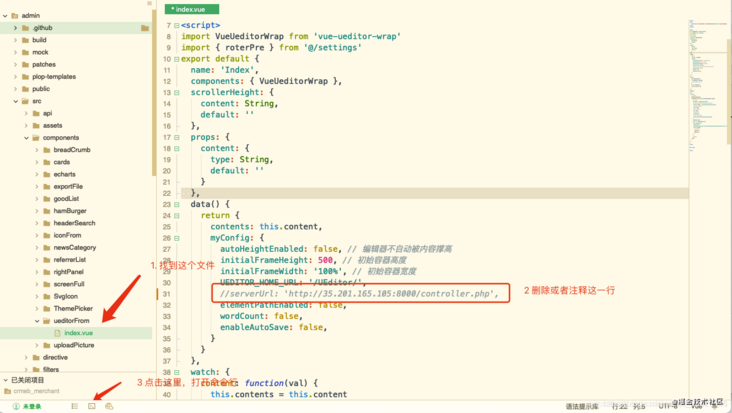
Task: Select index.vue in the file tree
Action: (76, 333)
